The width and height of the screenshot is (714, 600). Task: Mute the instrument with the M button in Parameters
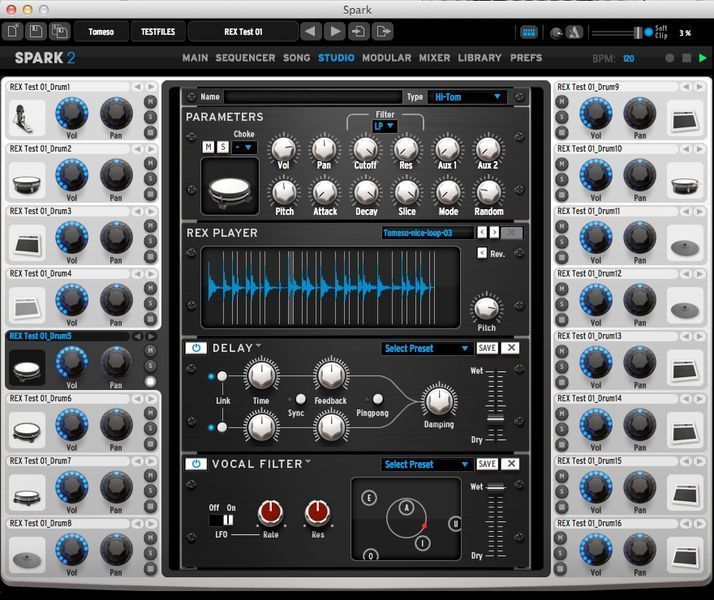[x=208, y=147]
